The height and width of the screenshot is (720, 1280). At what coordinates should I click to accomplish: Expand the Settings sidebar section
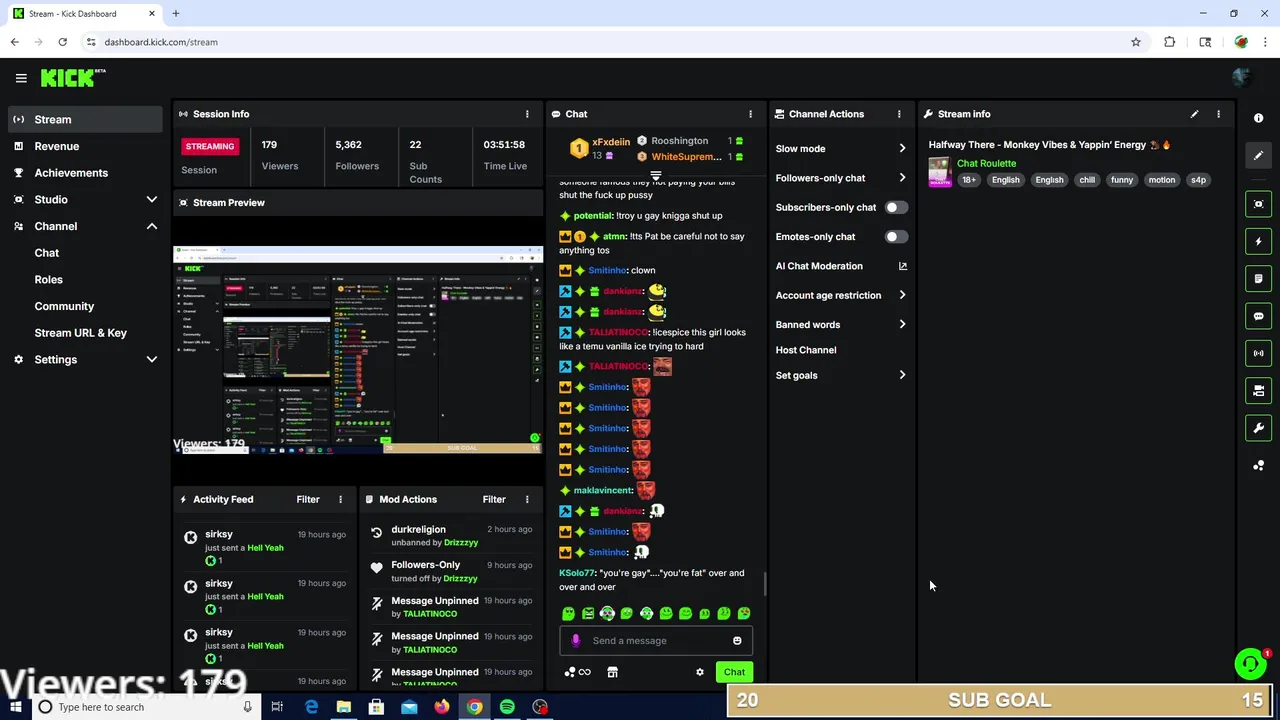(x=152, y=360)
